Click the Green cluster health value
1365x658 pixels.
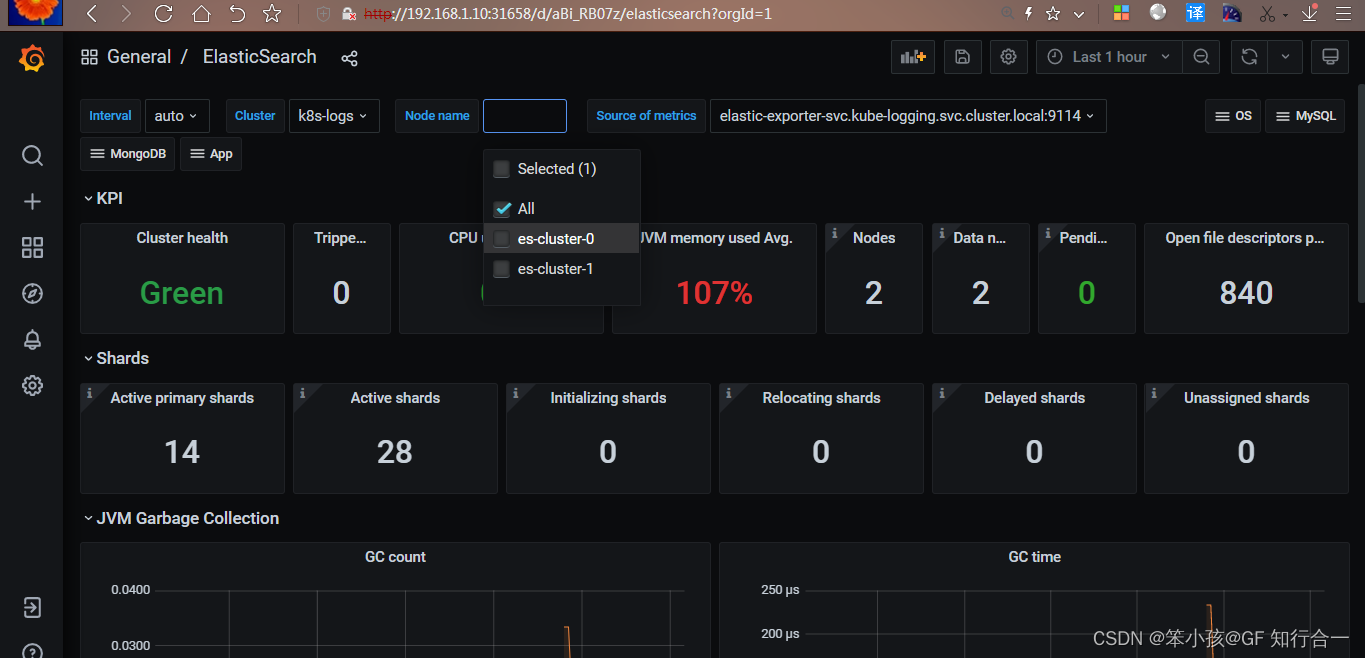182,293
